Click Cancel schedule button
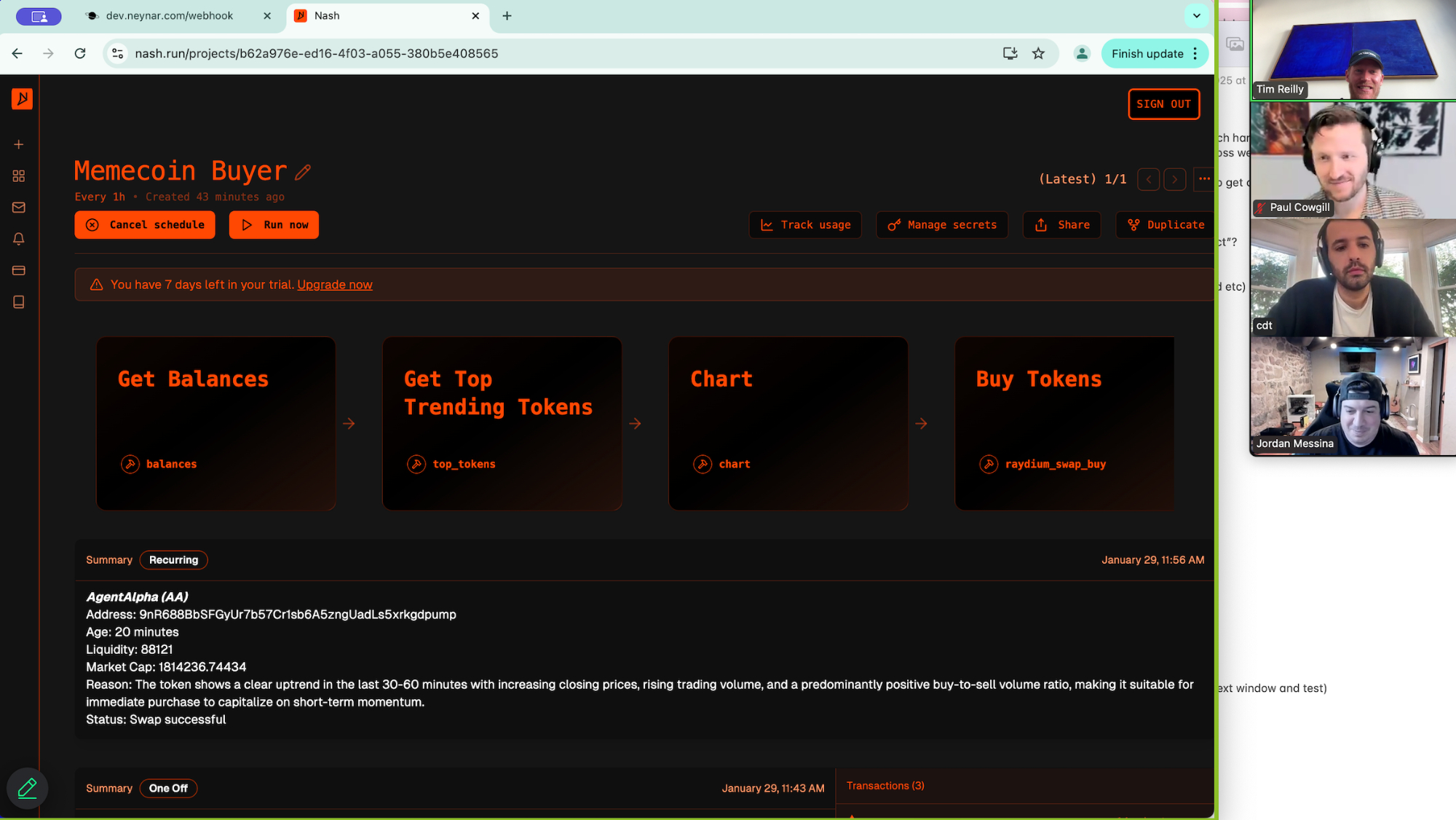 click(145, 225)
